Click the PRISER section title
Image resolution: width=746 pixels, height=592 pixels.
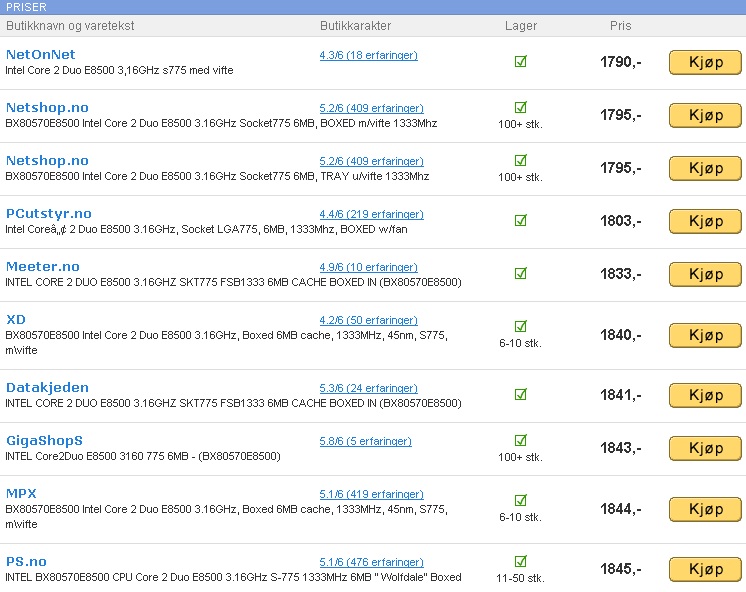26,7
